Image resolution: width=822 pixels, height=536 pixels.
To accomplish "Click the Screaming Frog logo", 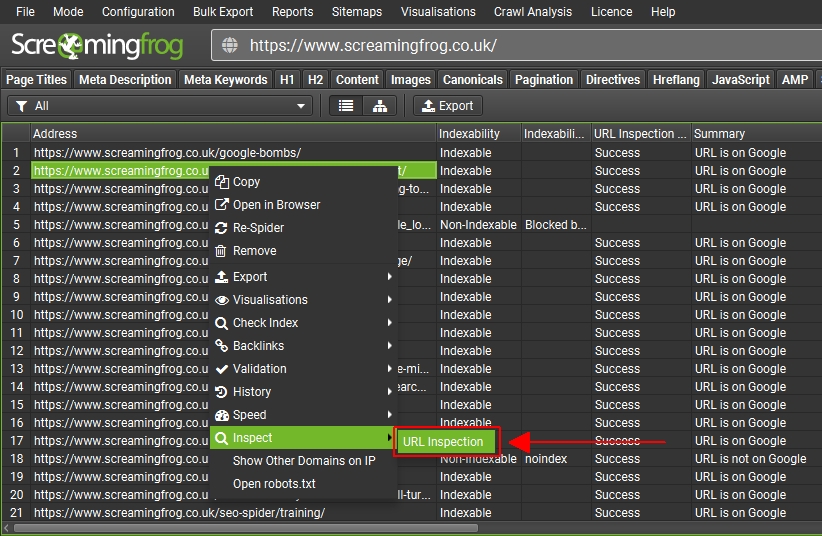I will coord(97,46).
